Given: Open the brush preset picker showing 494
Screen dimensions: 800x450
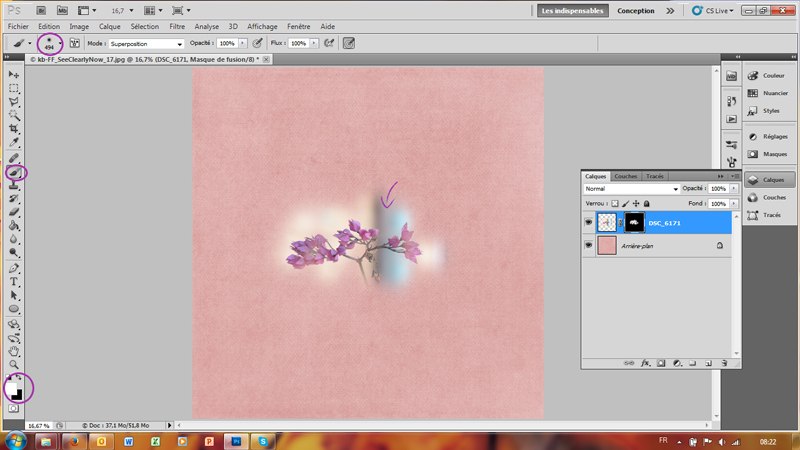Looking at the screenshot, I should pos(49,44).
